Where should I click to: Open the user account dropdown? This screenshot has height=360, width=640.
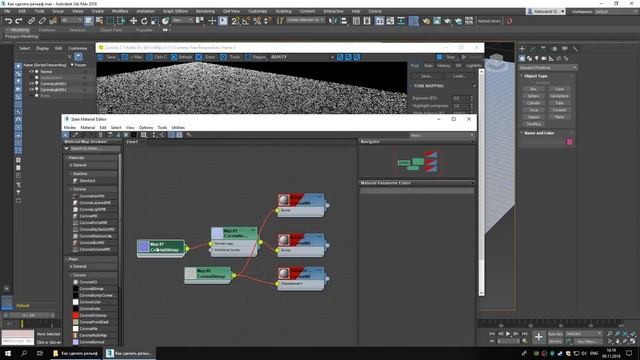(x=546, y=11)
